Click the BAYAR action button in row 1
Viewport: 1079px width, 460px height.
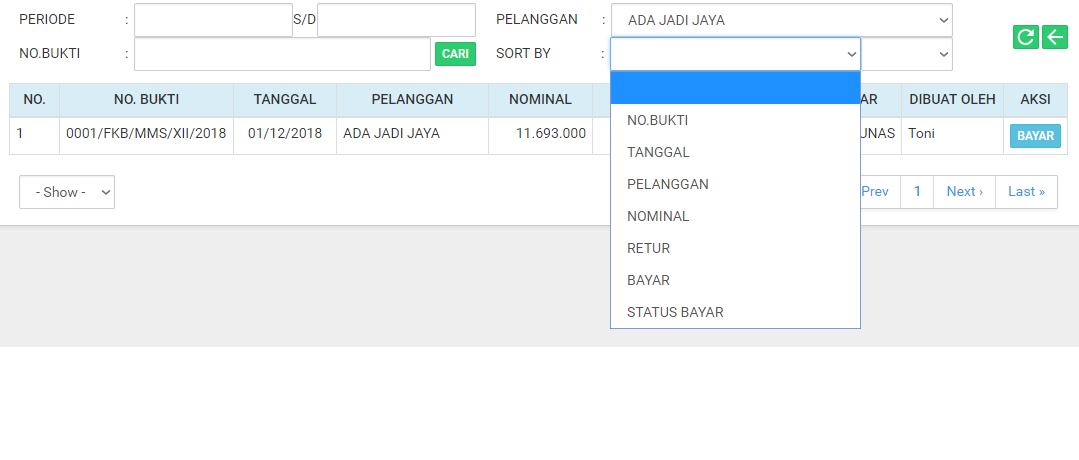(1035, 136)
